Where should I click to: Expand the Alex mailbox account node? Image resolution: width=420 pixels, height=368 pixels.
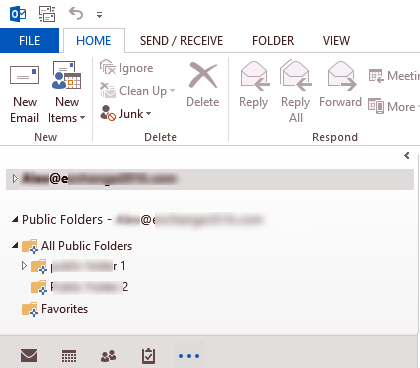[15, 179]
